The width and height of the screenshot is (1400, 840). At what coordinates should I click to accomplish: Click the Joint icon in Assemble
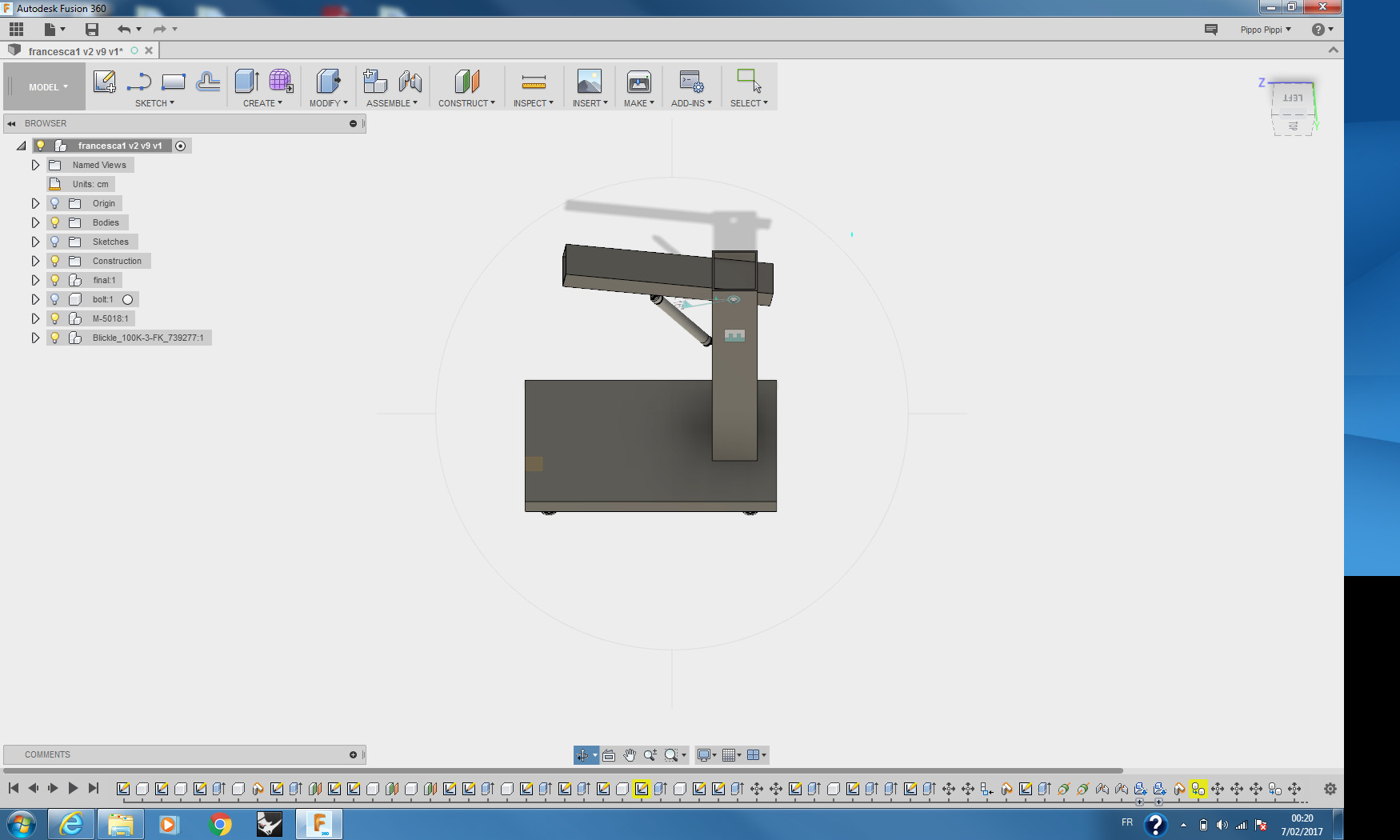pyautogui.click(x=410, y=82)
